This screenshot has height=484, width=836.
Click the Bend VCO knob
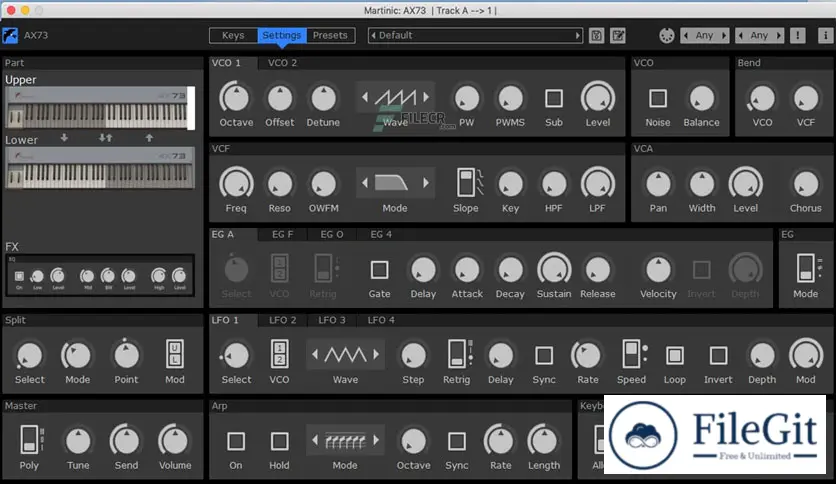coord(762,98)
